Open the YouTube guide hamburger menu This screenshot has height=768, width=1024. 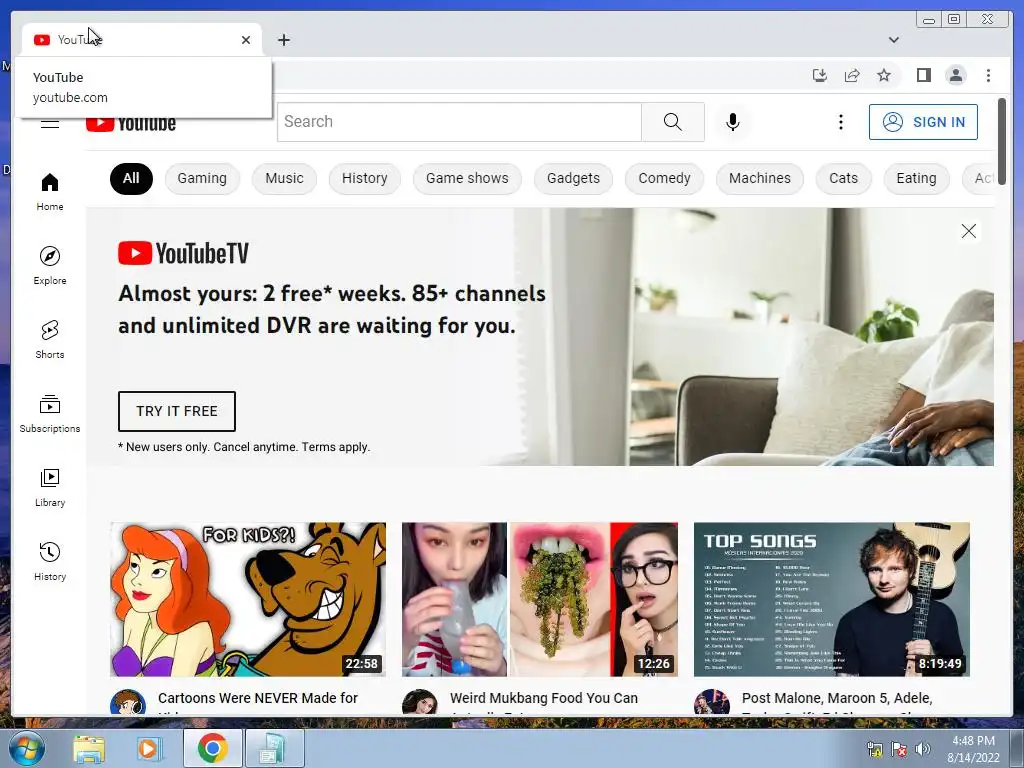tap(50, 123)
